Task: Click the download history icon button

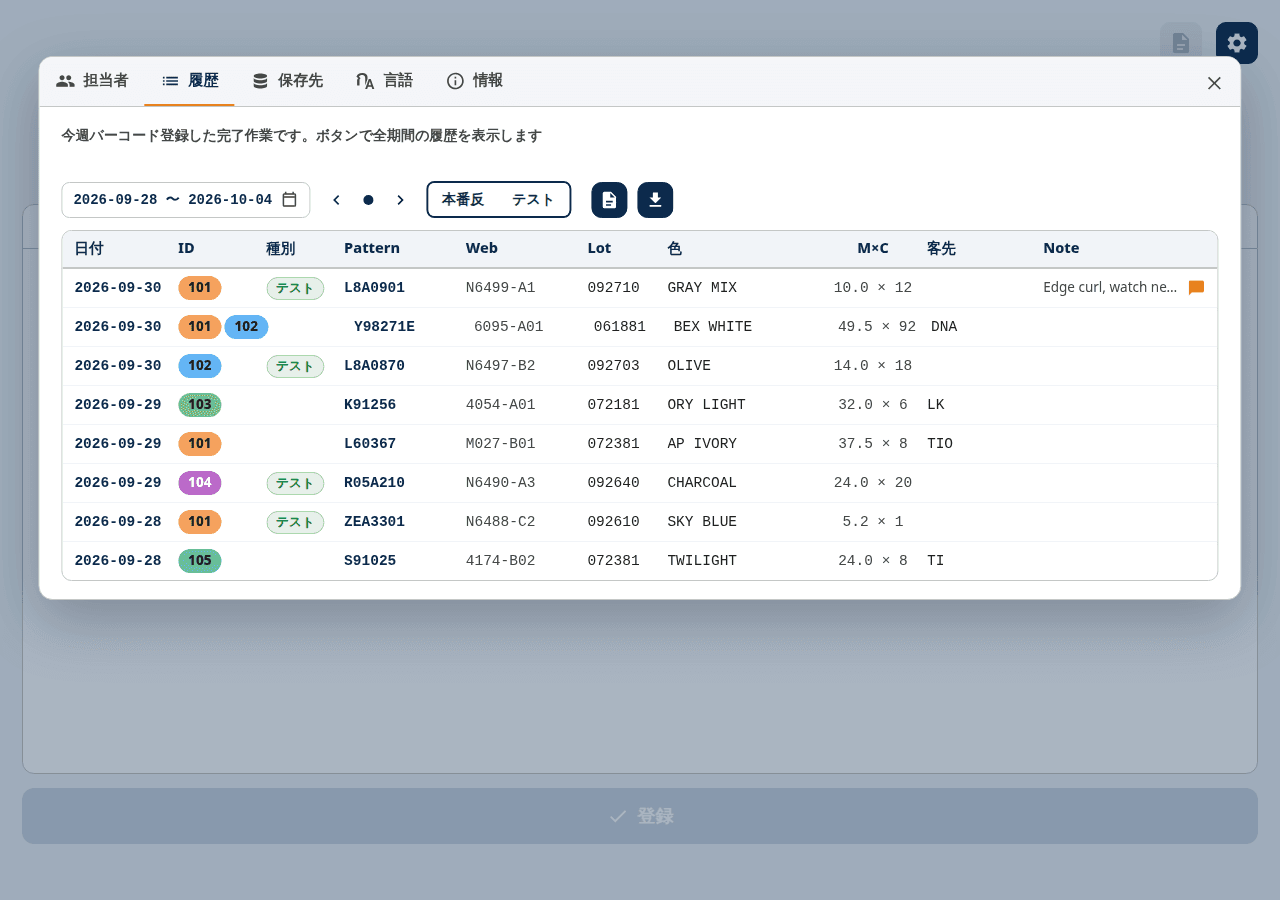Action: (x=655, y=200)
